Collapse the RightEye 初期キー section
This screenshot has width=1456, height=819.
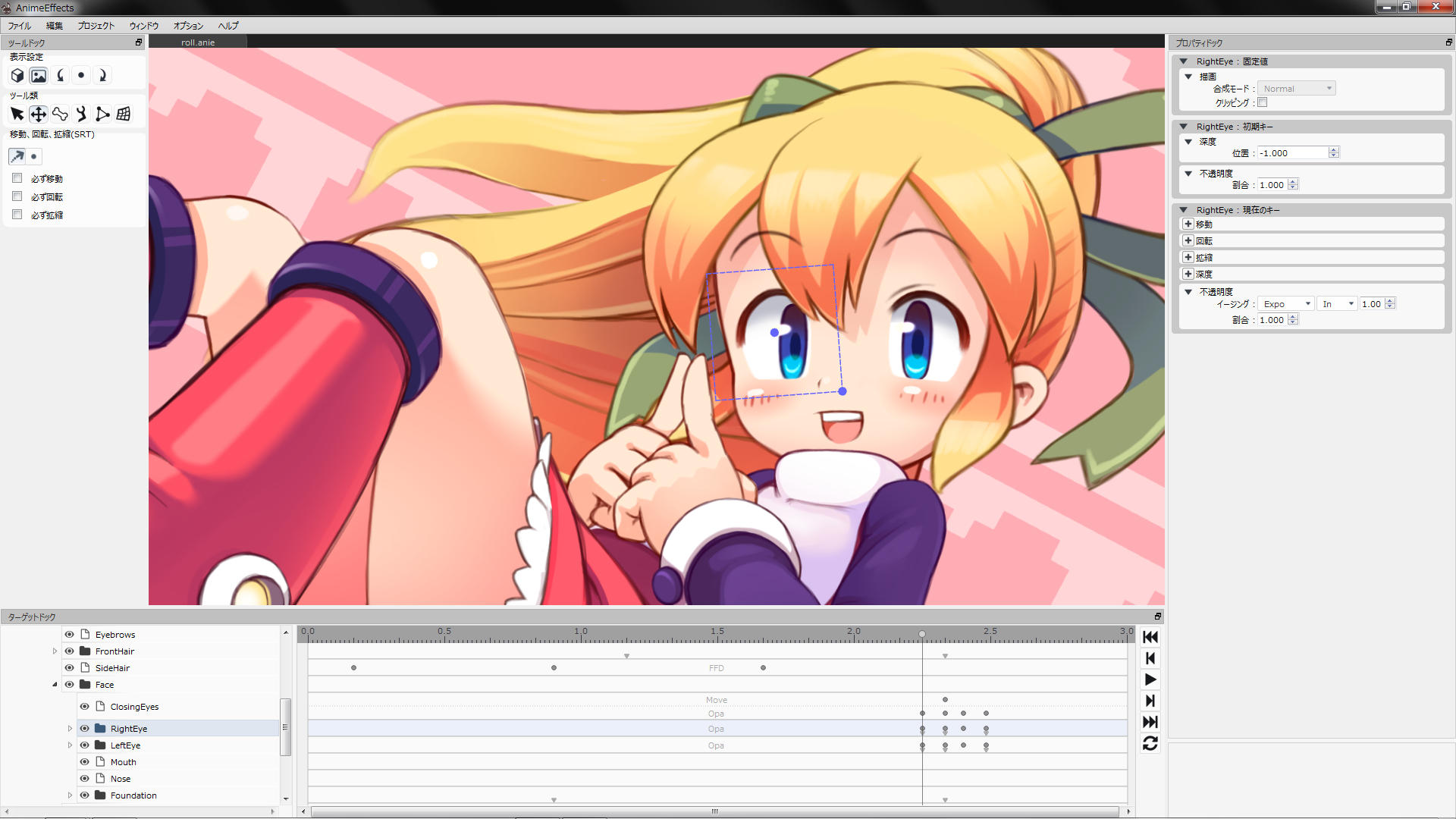tap(1183, 127)
